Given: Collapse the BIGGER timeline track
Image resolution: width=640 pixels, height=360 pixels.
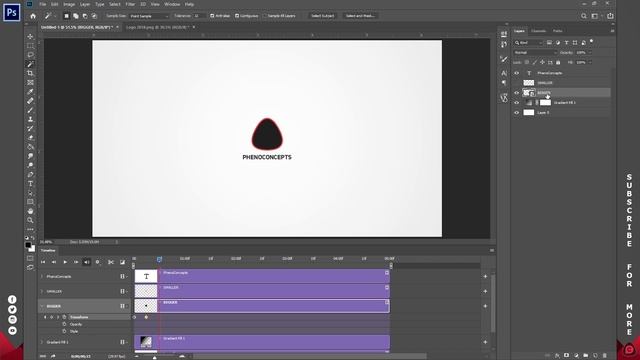Looking at the screenshot, I should pyautogui.click(x=42, y=306).
